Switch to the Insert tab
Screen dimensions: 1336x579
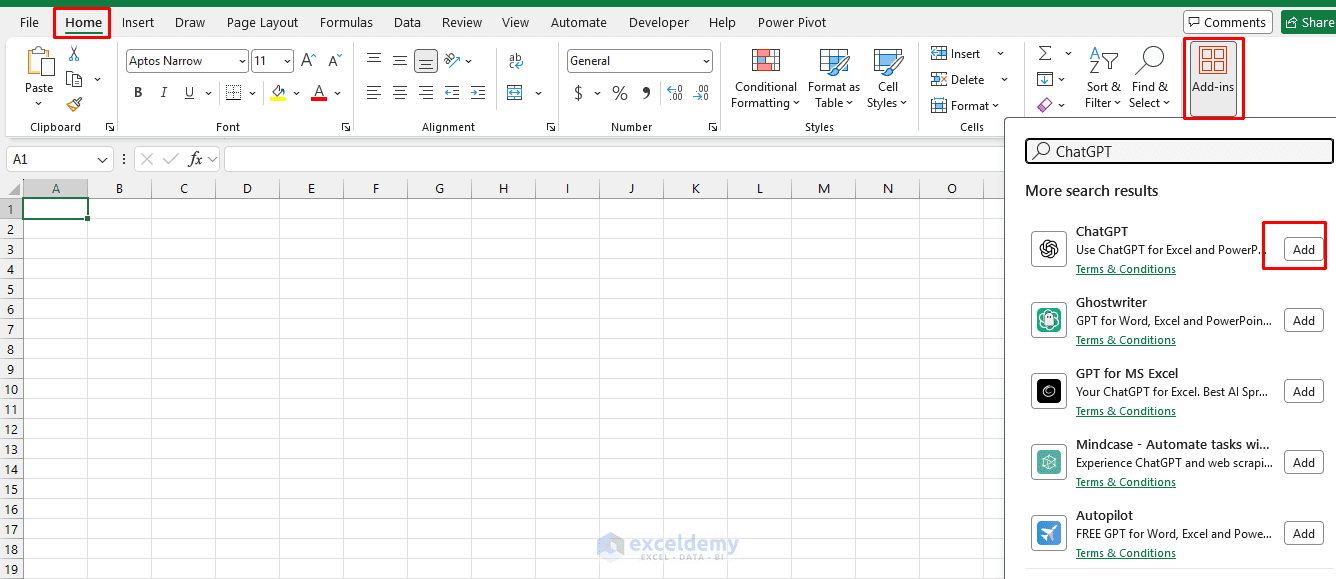coord(138,22)
